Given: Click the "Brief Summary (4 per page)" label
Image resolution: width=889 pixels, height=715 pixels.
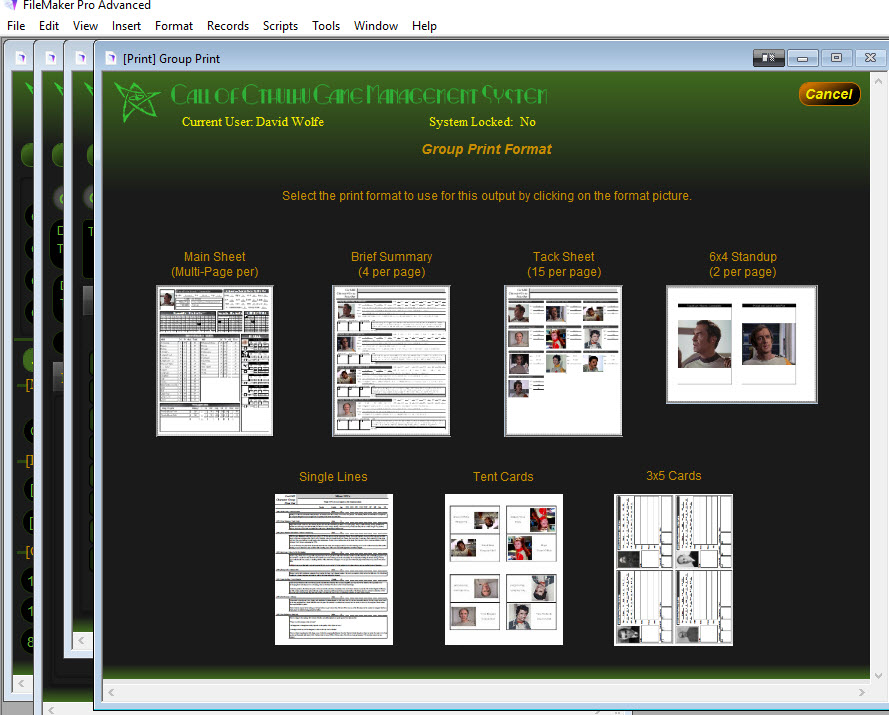Looking at the screenshot, I should (391, 264).
